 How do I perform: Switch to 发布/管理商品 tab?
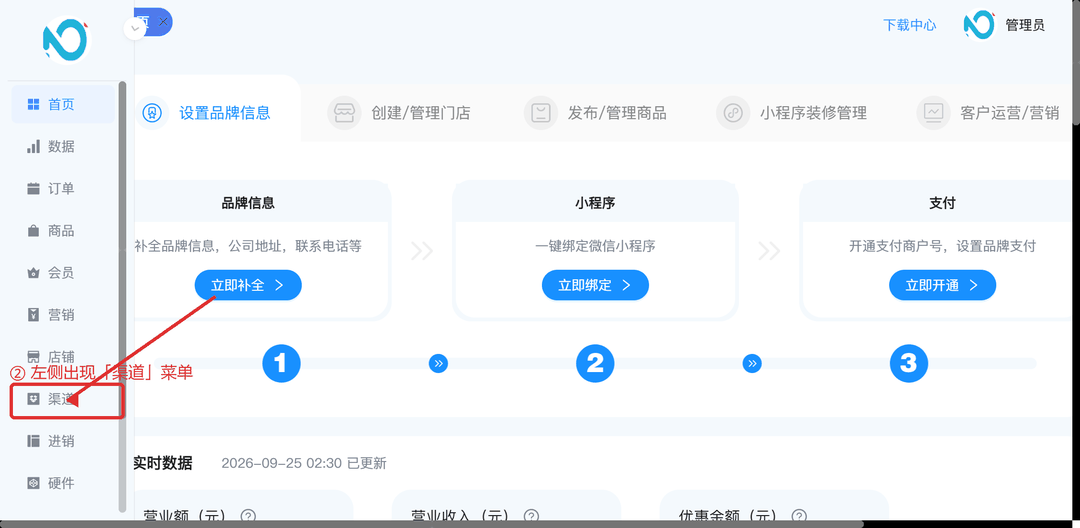click(x=595, y=113)
